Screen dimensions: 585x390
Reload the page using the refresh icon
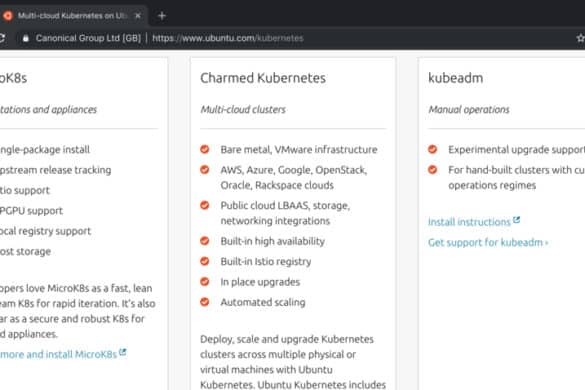[1, 38]
